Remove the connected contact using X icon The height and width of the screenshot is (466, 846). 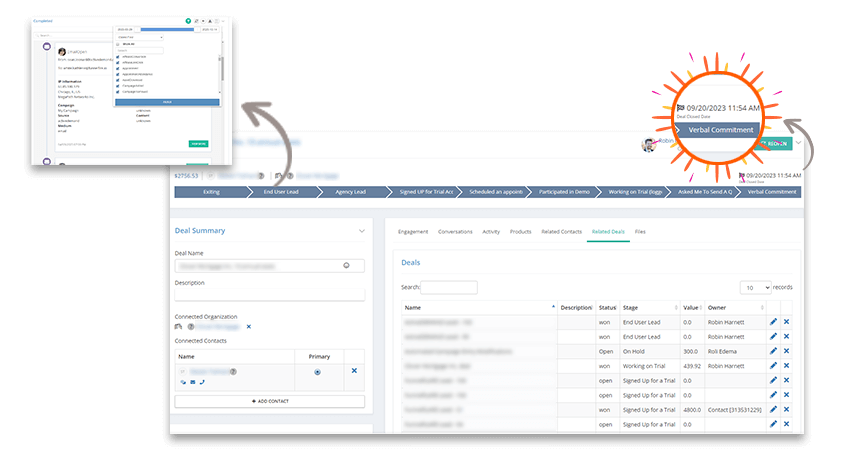[x=354, y=372]
